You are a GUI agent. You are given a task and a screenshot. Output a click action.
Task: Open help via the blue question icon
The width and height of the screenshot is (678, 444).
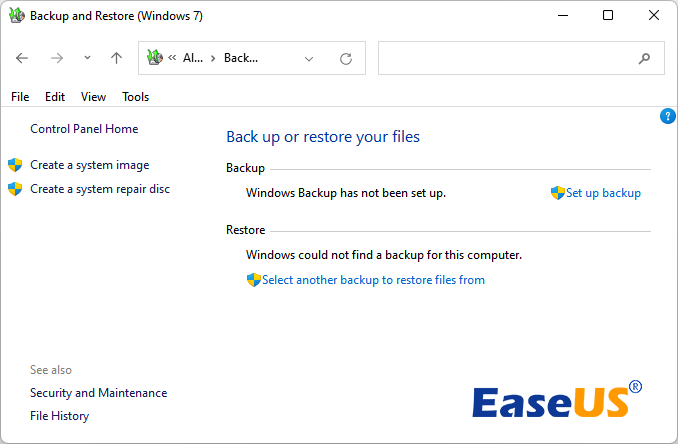click(668, 116)
